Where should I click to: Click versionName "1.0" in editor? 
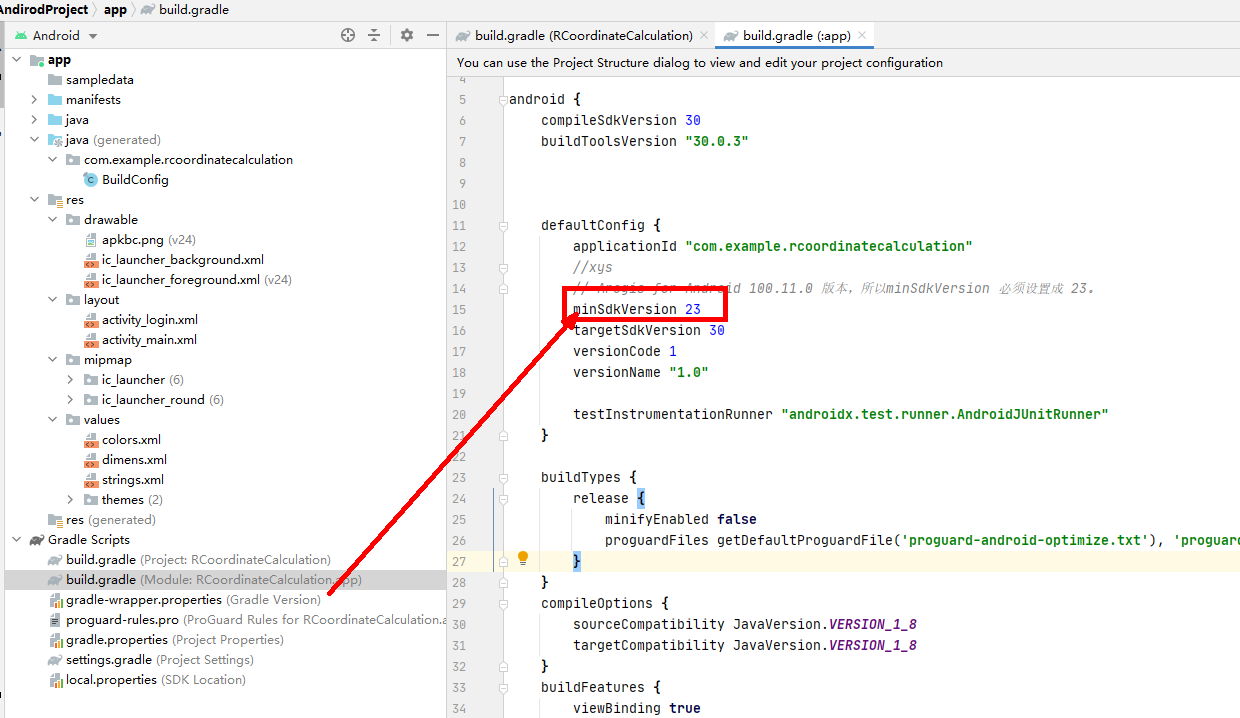pyautogui.click(x=640, y=372)
